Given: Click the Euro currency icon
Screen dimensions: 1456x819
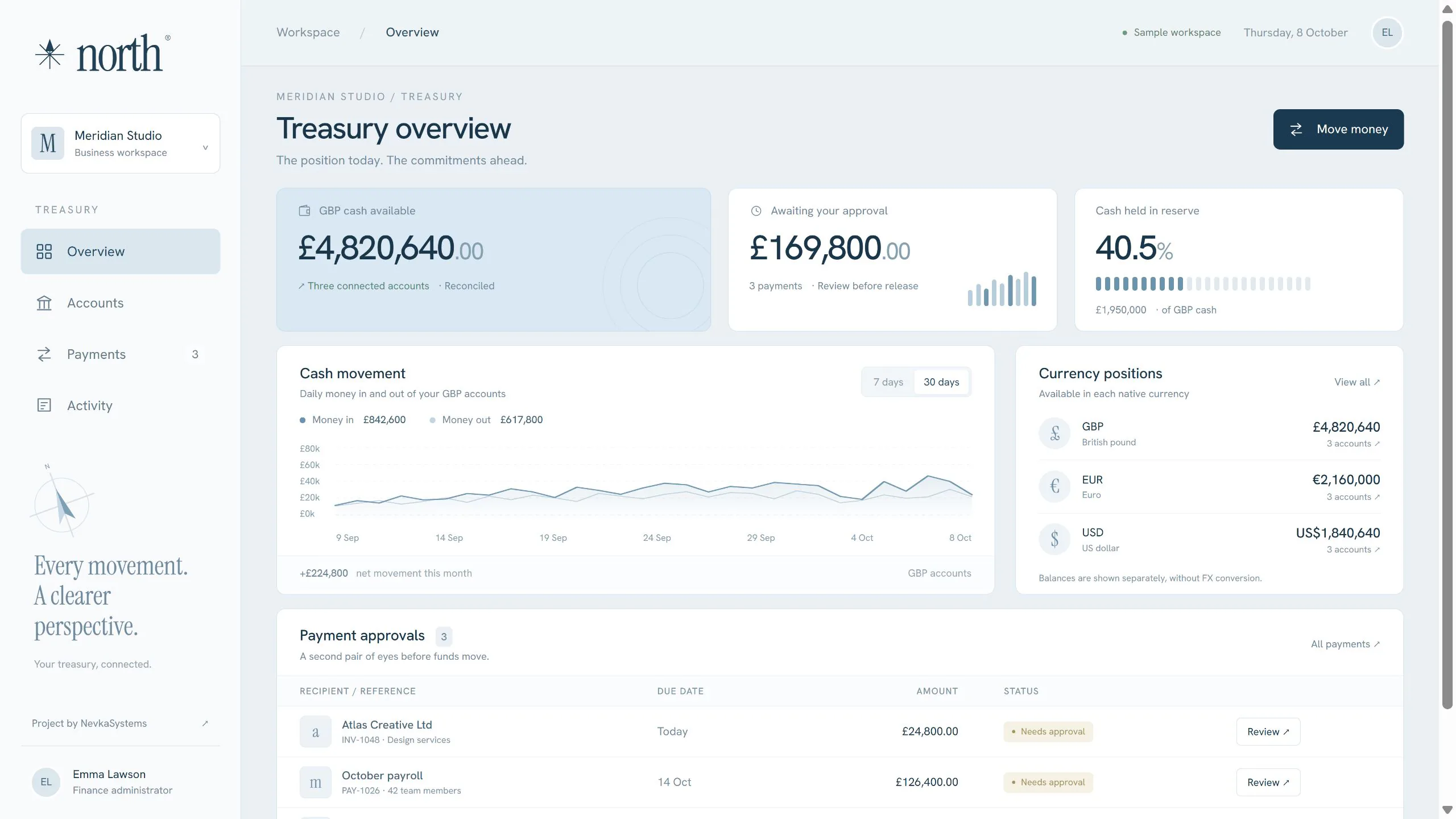Looking at the screenshot, I should pyautogui.click(x=1054, y=487).
